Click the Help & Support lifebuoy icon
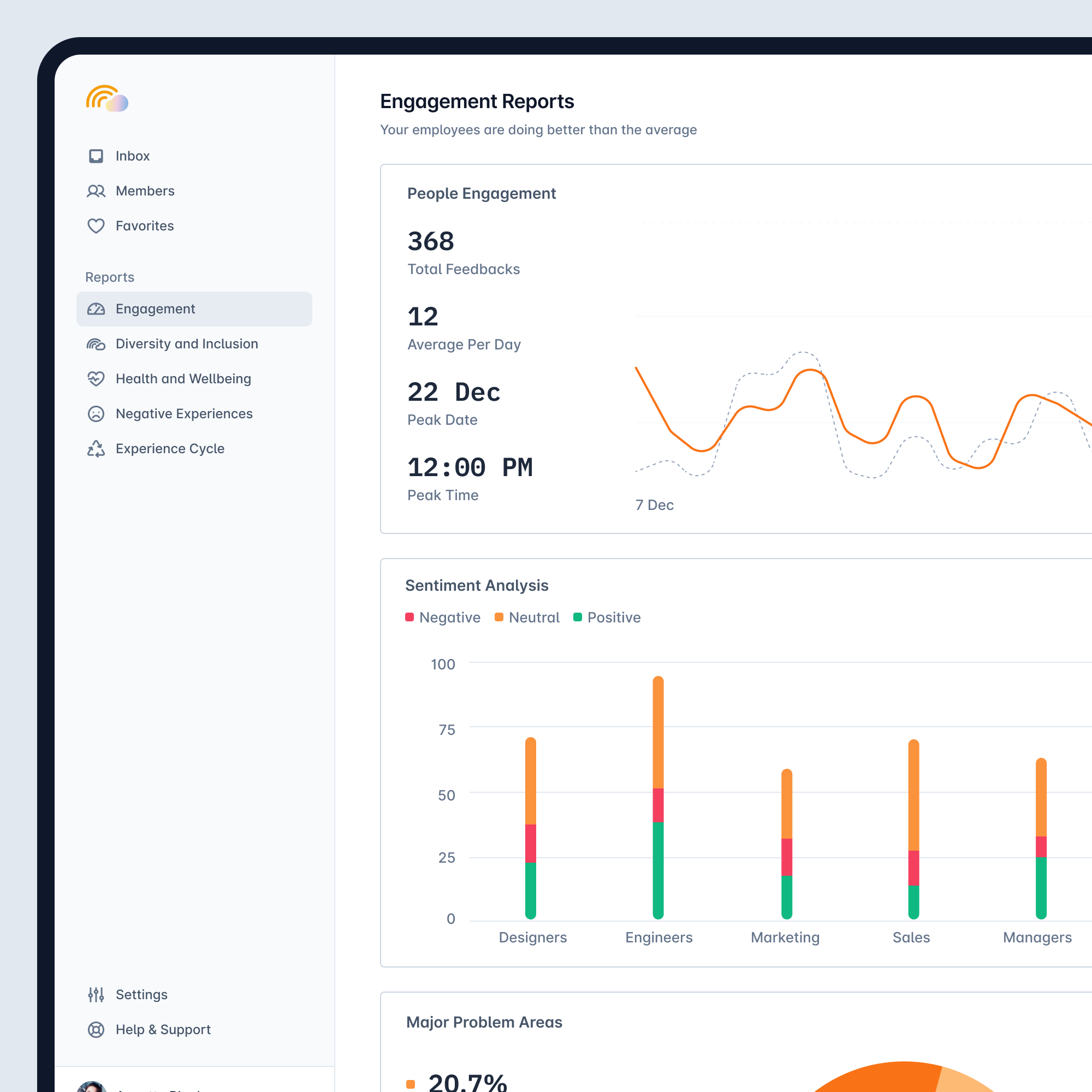1092x1092 pixels. pos(96,1030)
